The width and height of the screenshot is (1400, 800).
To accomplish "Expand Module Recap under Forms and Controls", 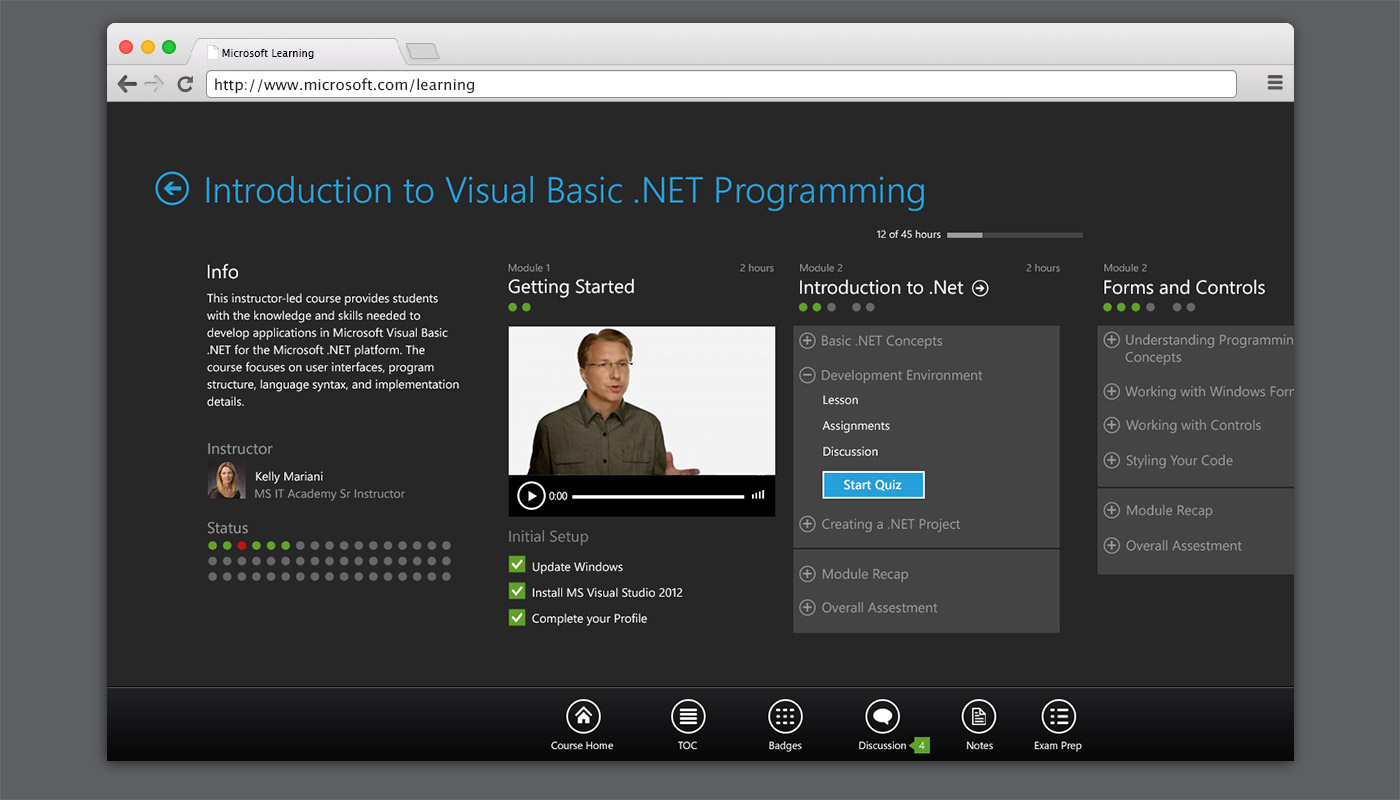I will click(1111, 510).
